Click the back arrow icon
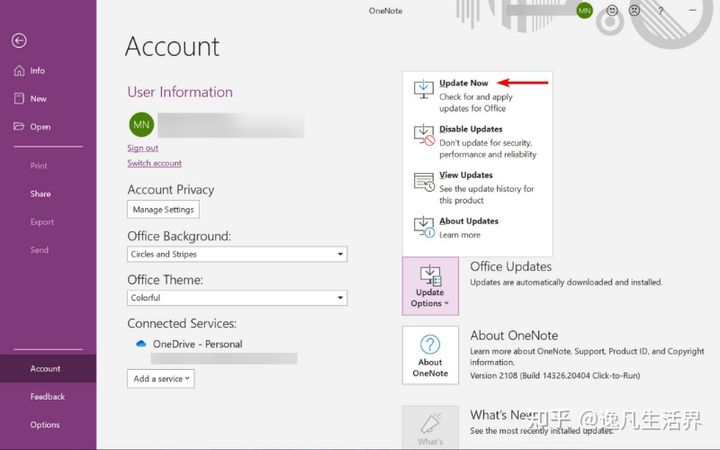Screen dimensions: 720x450 coord(19,40)
